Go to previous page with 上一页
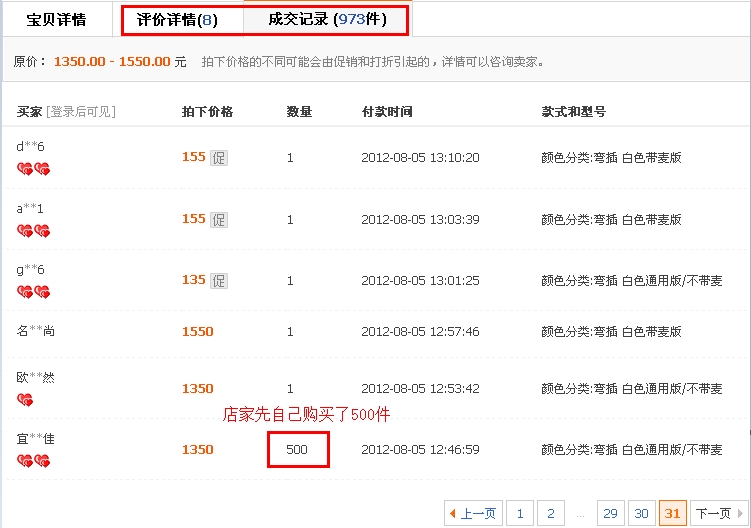Image resolution: width=751 pixels, height=528 pixels. 471,513
